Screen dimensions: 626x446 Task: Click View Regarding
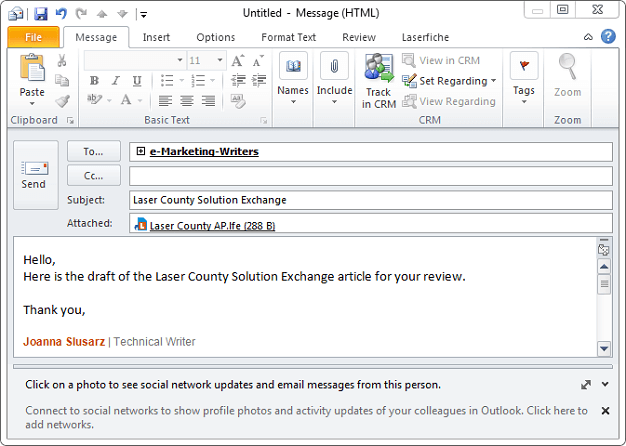tap(449, 101)
